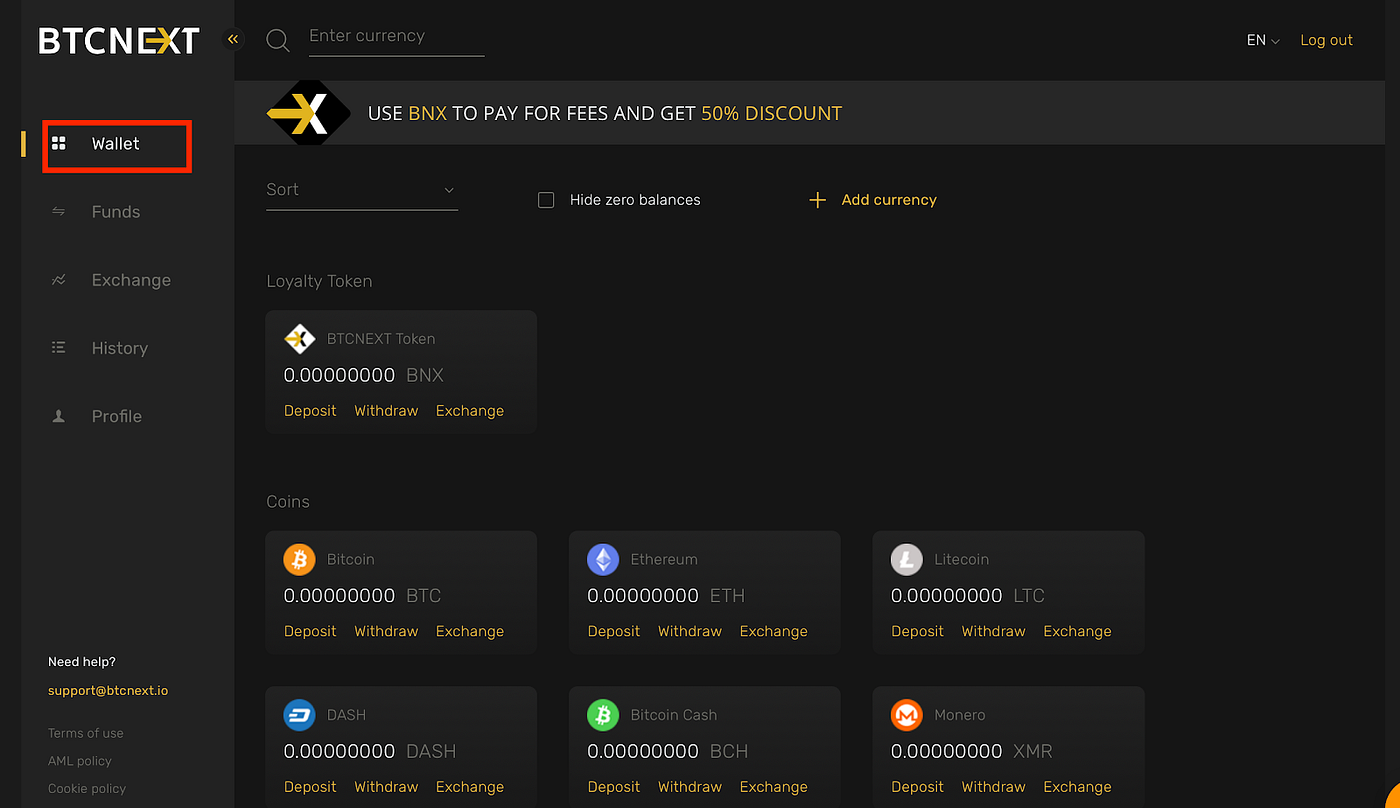
Task: Click Deposit on the DASH card
Action: 310,787
